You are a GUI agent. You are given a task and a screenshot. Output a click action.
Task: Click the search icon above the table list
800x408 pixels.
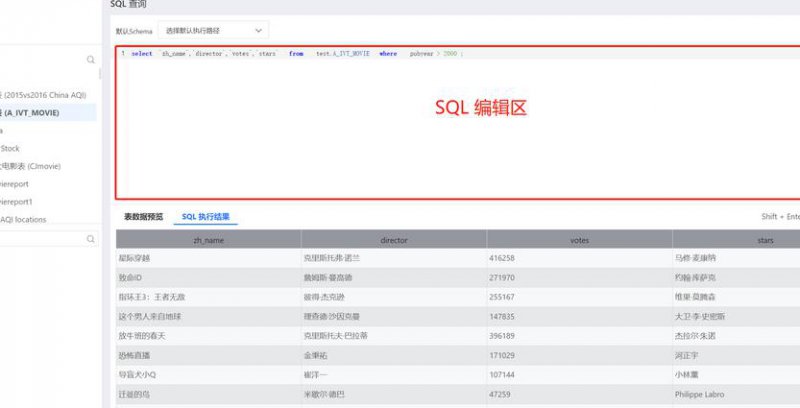91,60
